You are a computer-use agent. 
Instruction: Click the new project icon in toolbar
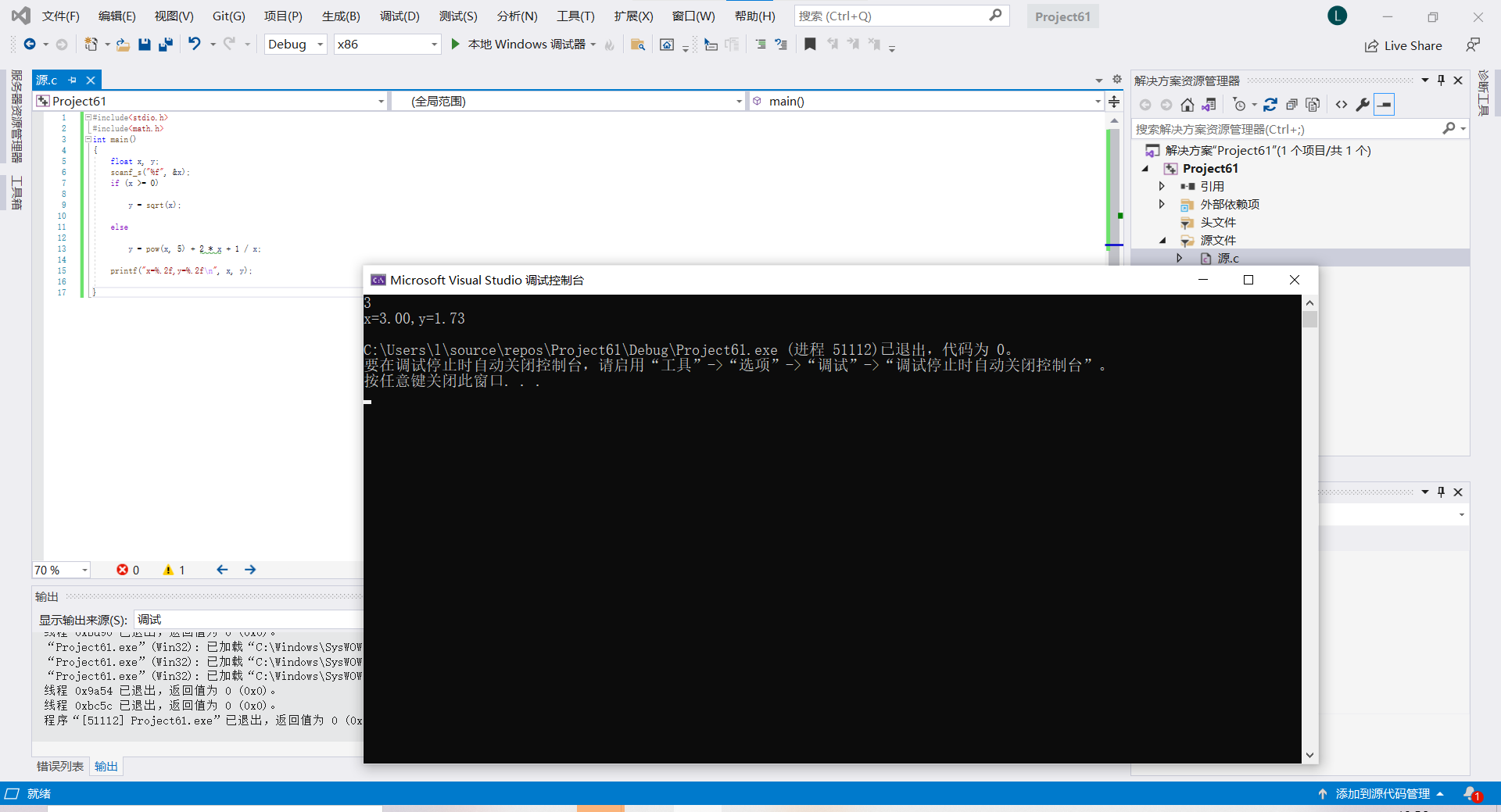[x=91, y=45]
